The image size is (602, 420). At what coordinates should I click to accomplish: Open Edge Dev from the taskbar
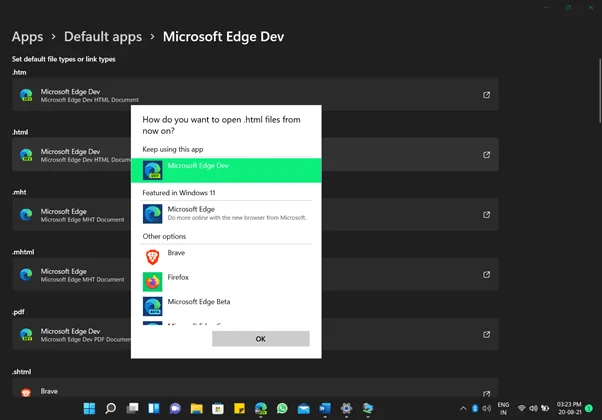pos(261,408)
